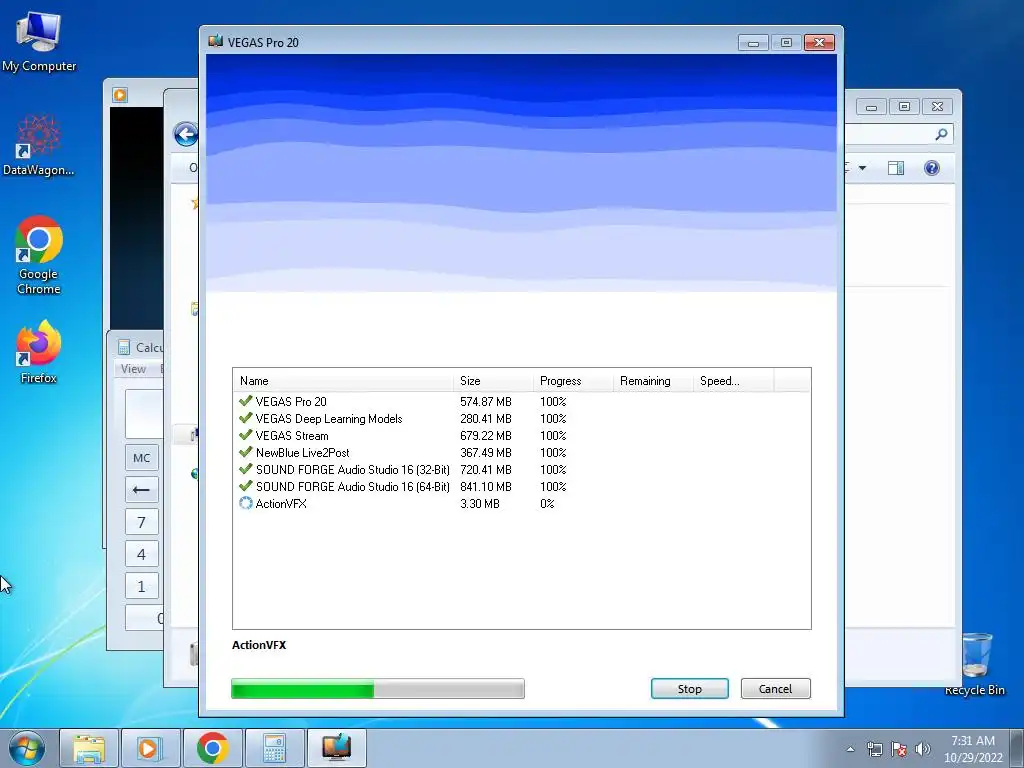Minimize the VEGAS Pro 20 window

753,43
